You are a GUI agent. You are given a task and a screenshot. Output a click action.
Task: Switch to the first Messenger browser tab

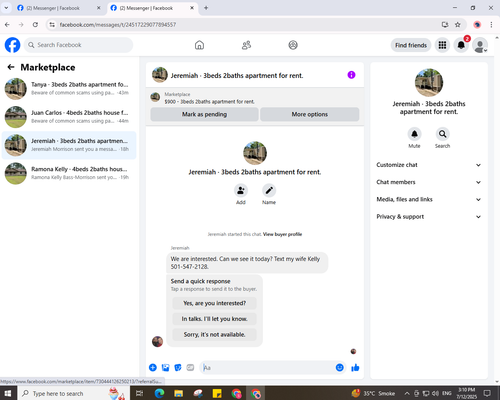point(59,8)
